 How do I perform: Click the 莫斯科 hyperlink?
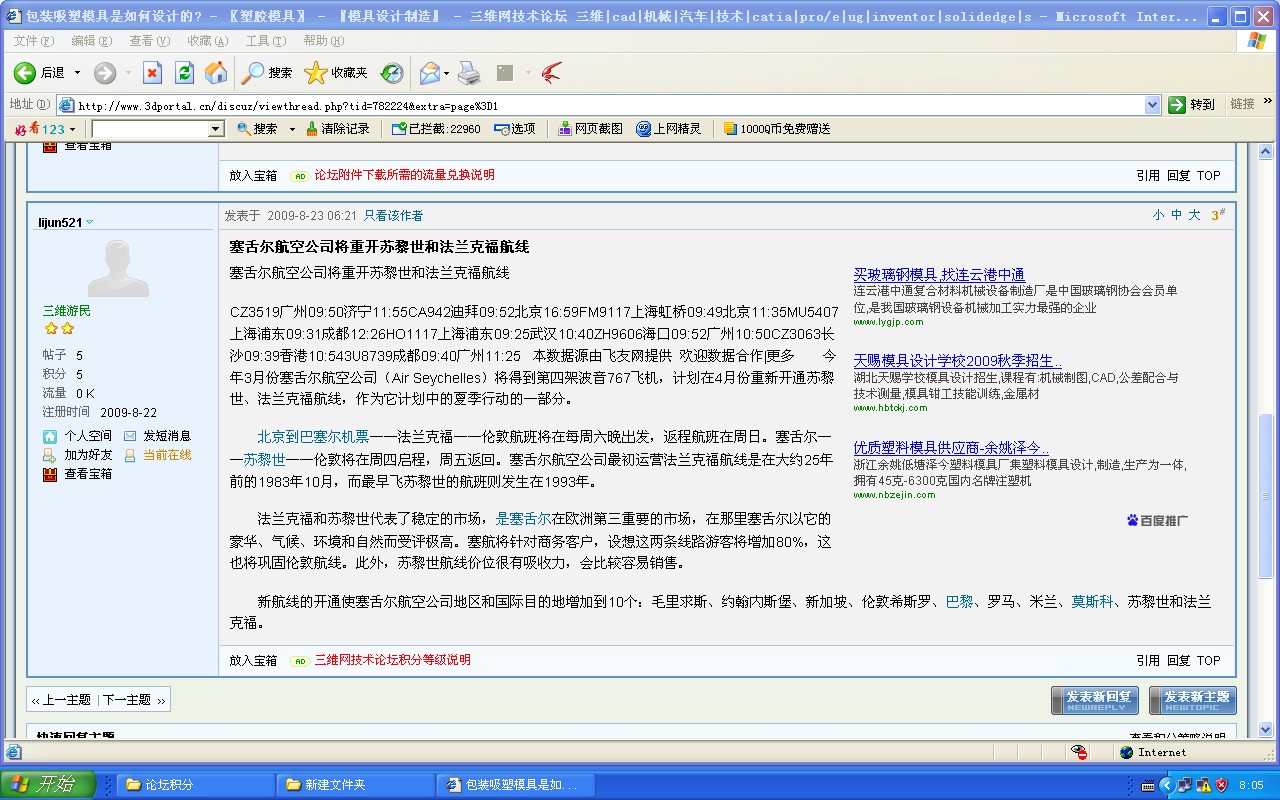(1092, 601)
